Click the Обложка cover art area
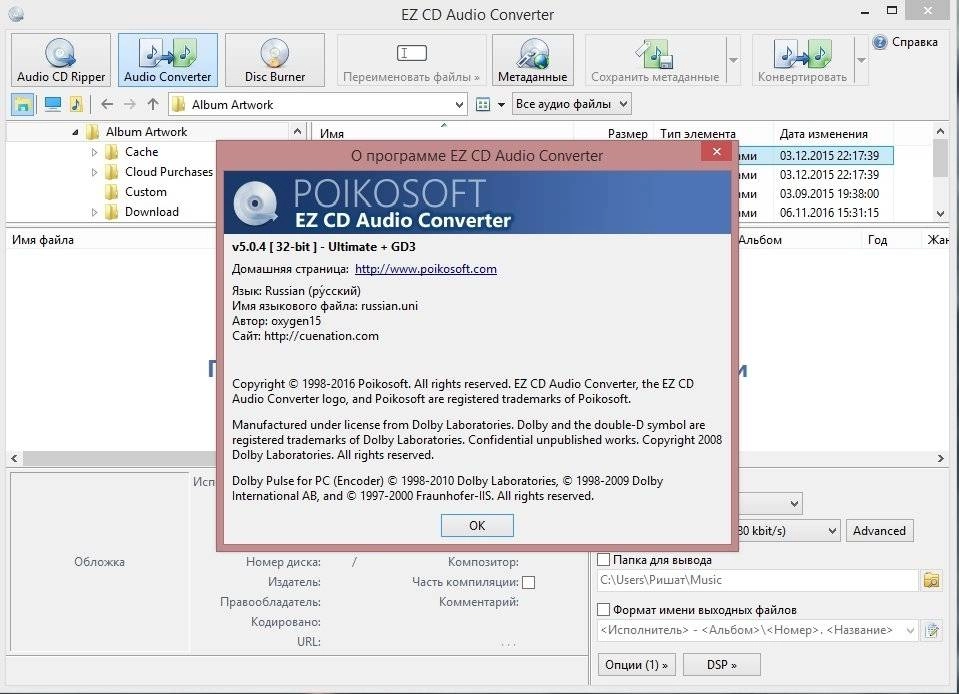The width and height of the screenshot is (959, 694). pyautogui.click(x=99, y=562)
